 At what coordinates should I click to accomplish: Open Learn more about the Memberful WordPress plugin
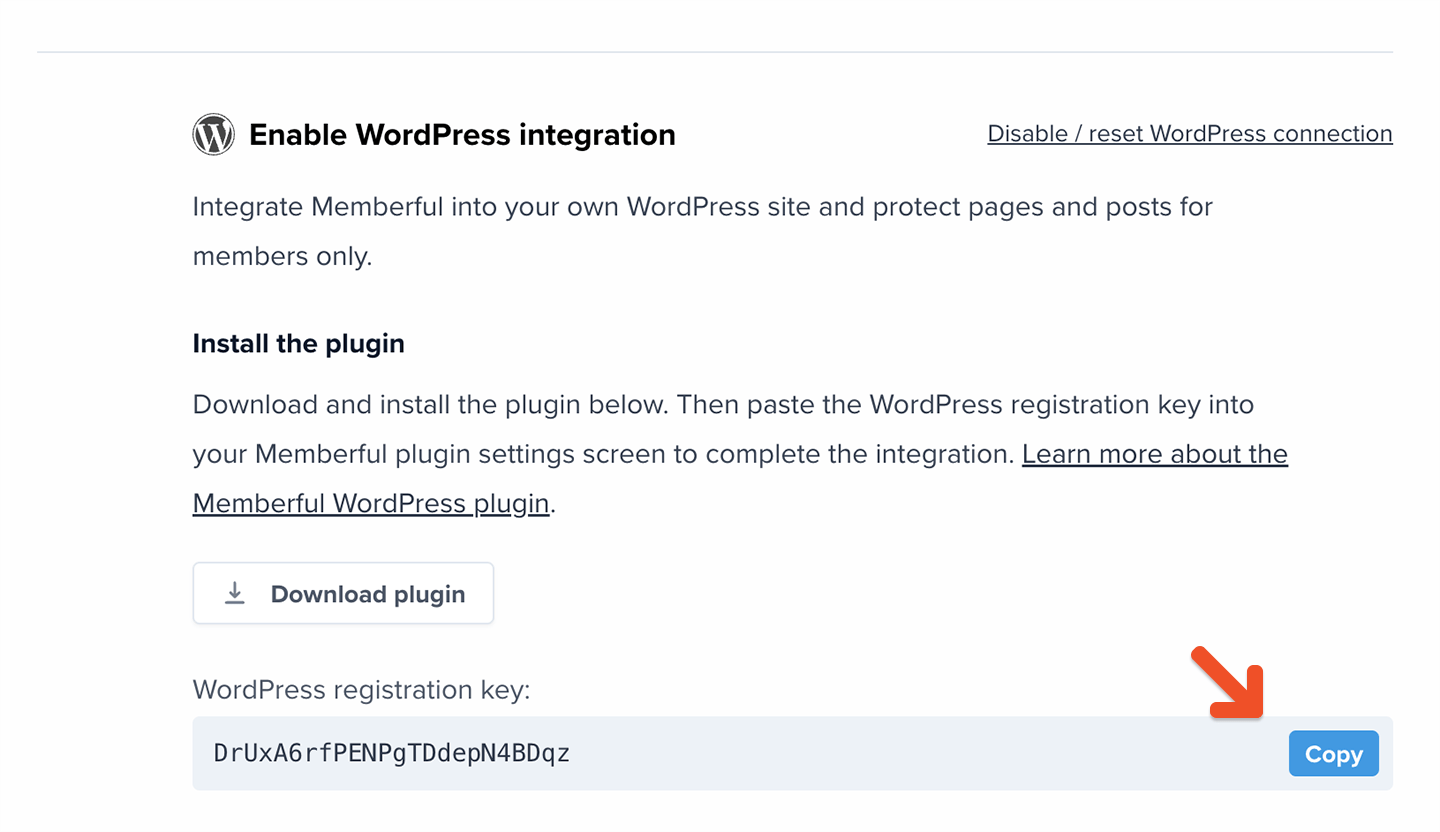pyautogui.click(x=1155, y=455)
